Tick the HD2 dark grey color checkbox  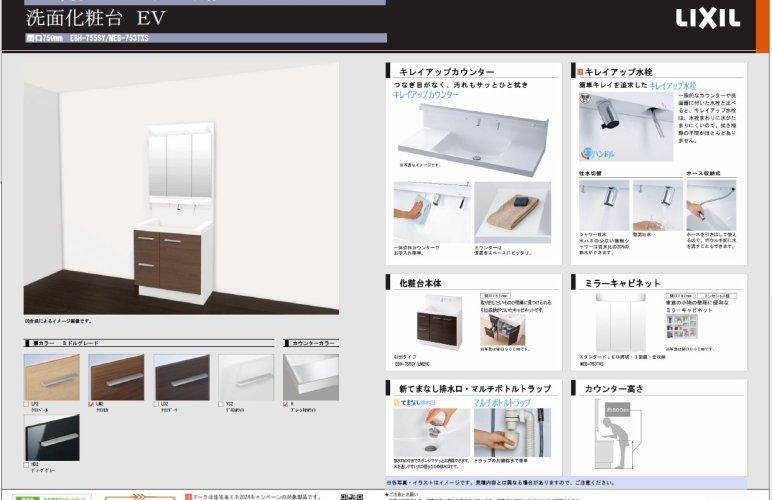click(x=26, y=462)
